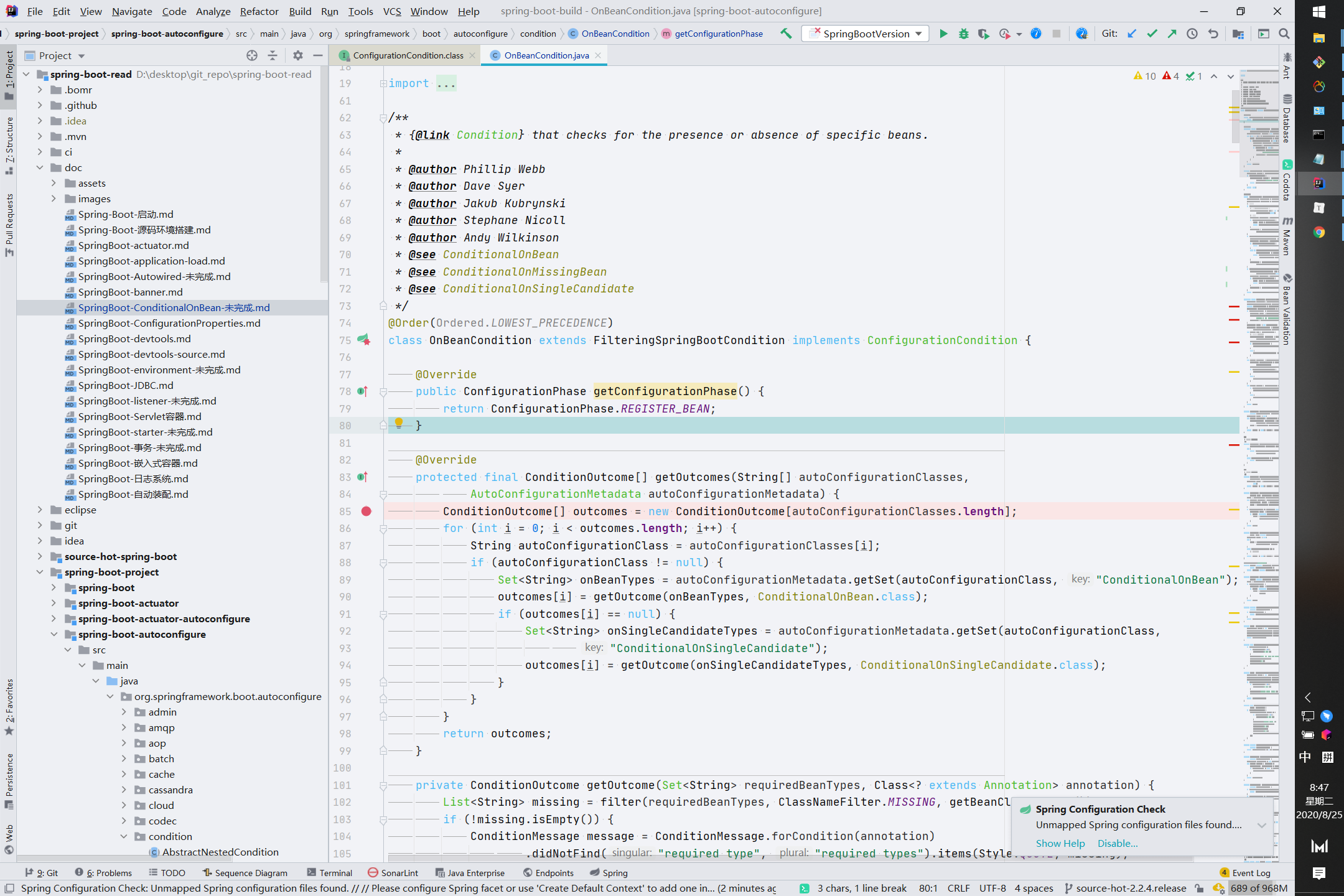Open the Terminal tool window
Viewport: 1344px width, 896px height.
click(335, 873)
